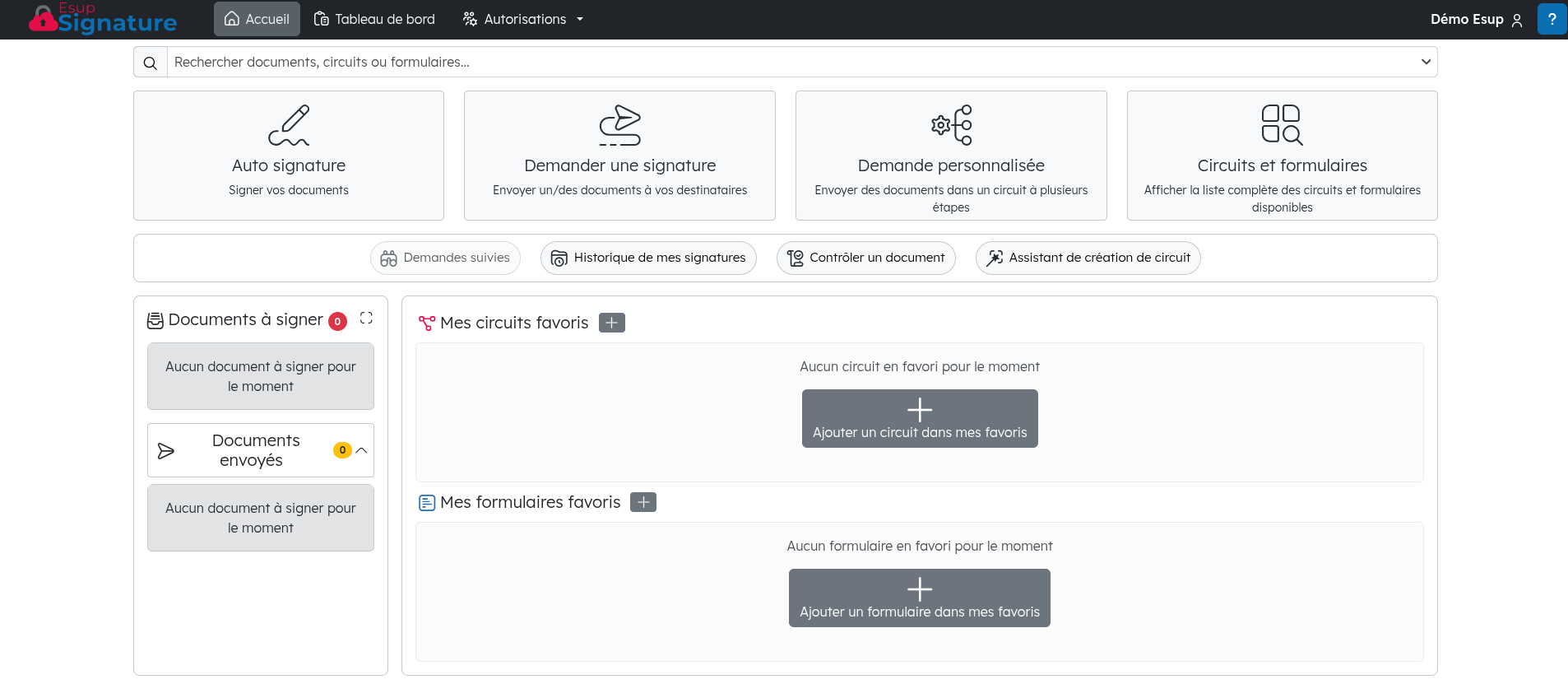Click the Circuits et formulaires grid icon
Viewport: 1568px width, 684px height.
1282,125
